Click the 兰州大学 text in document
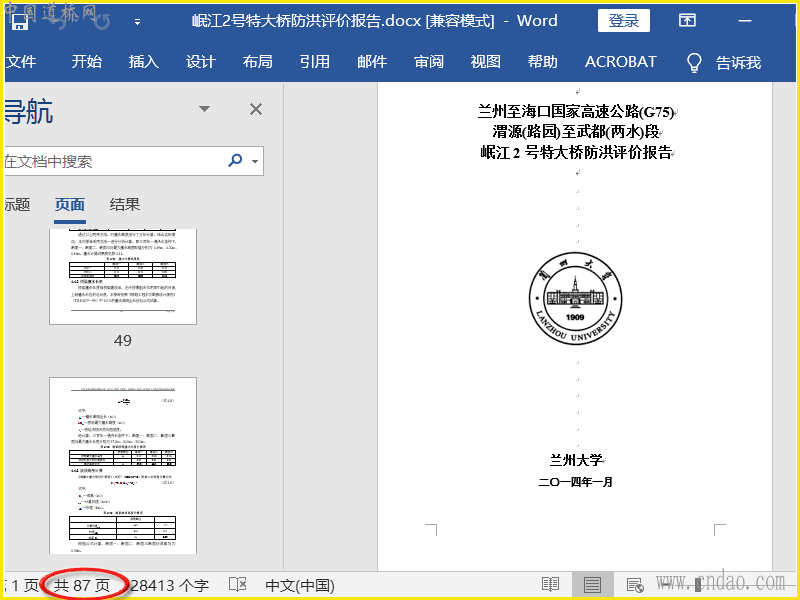The width and height of the screenshot is (800, 600). pos(575,460)
